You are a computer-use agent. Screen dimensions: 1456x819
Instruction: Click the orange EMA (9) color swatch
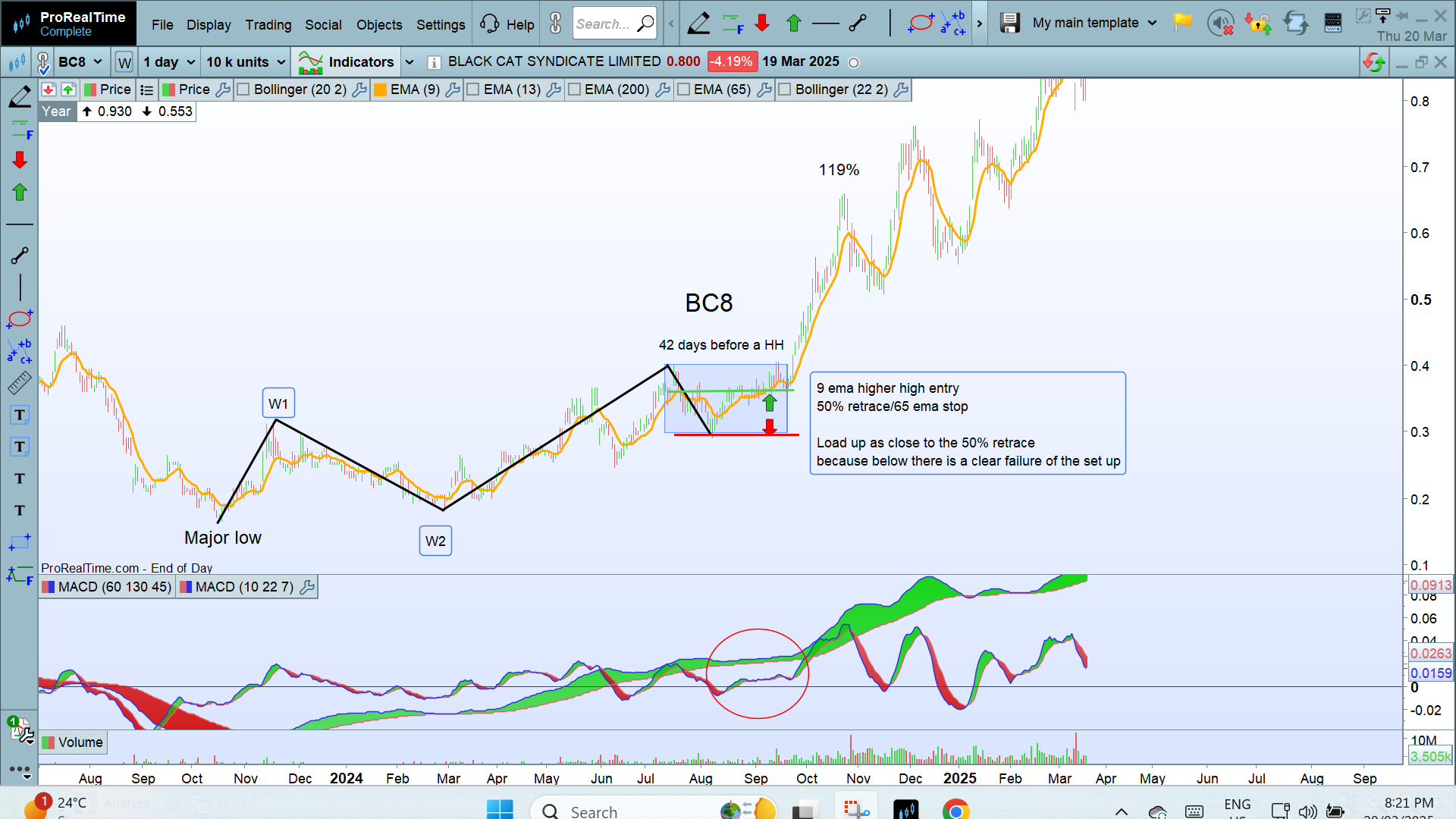[x=380, y=89]
